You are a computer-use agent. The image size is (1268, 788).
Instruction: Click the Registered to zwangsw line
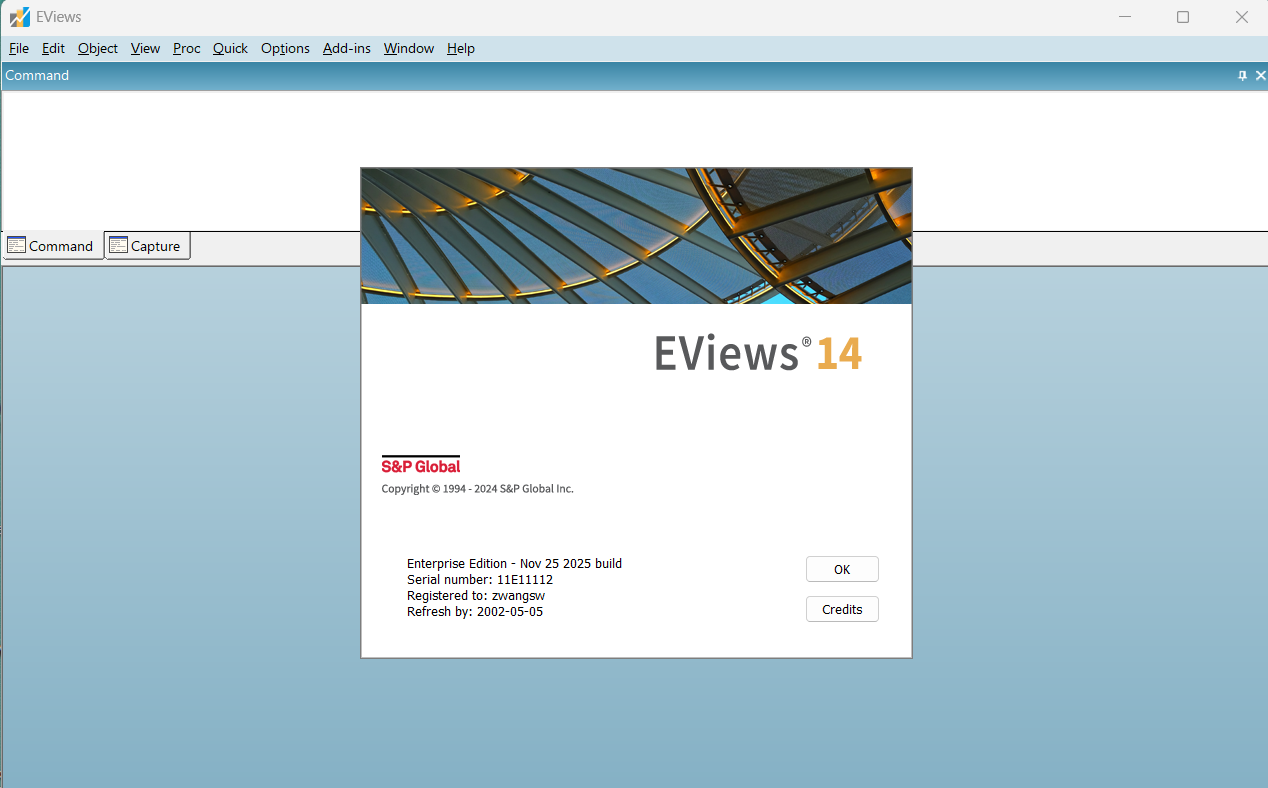tap(476, 596)
